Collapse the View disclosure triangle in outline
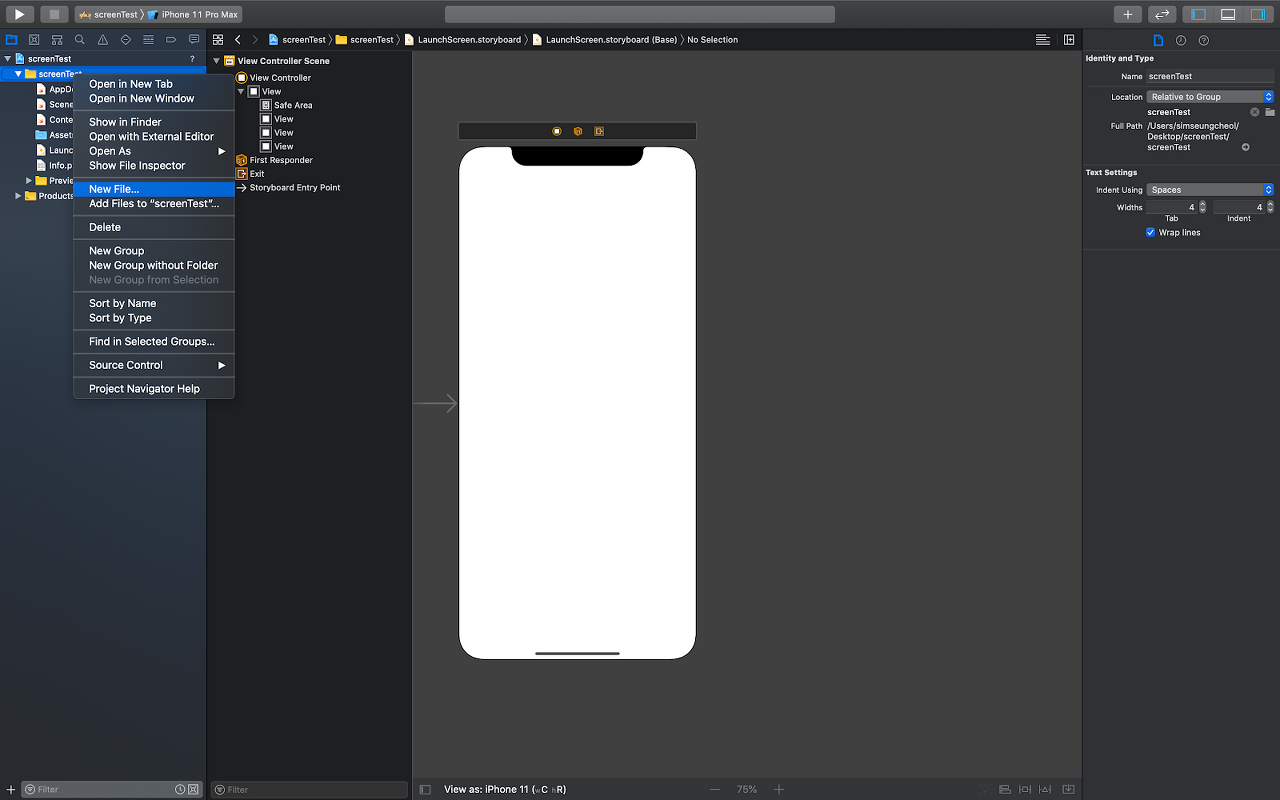This screenshot has width=1280, height=800. (x=241, y=91)
